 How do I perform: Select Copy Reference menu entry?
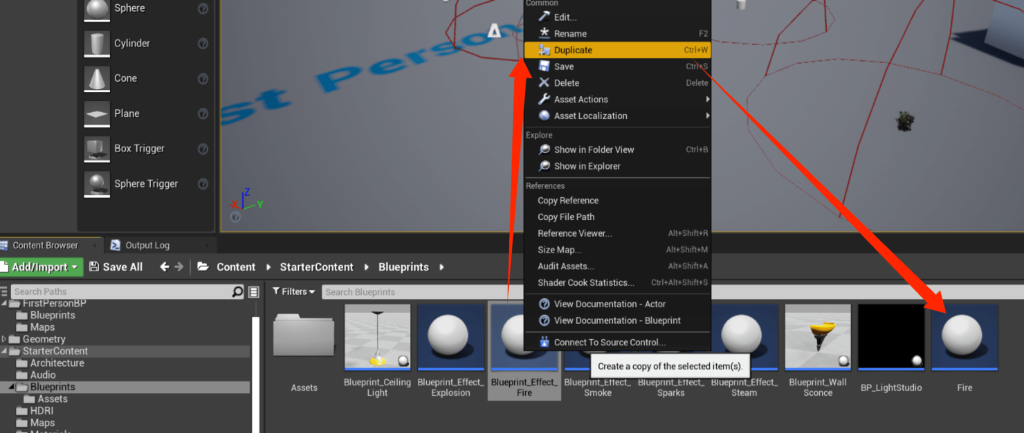pyautogui.click(x=617, y=200)
